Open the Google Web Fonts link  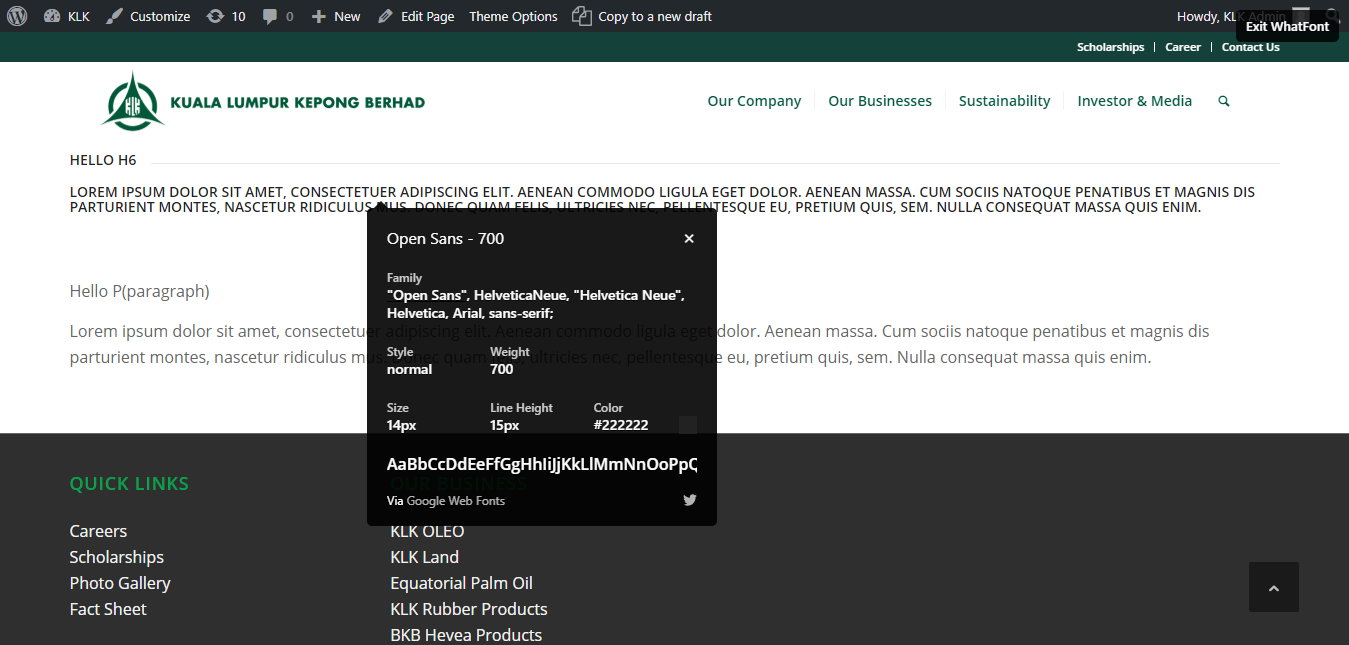pos(455,501)
